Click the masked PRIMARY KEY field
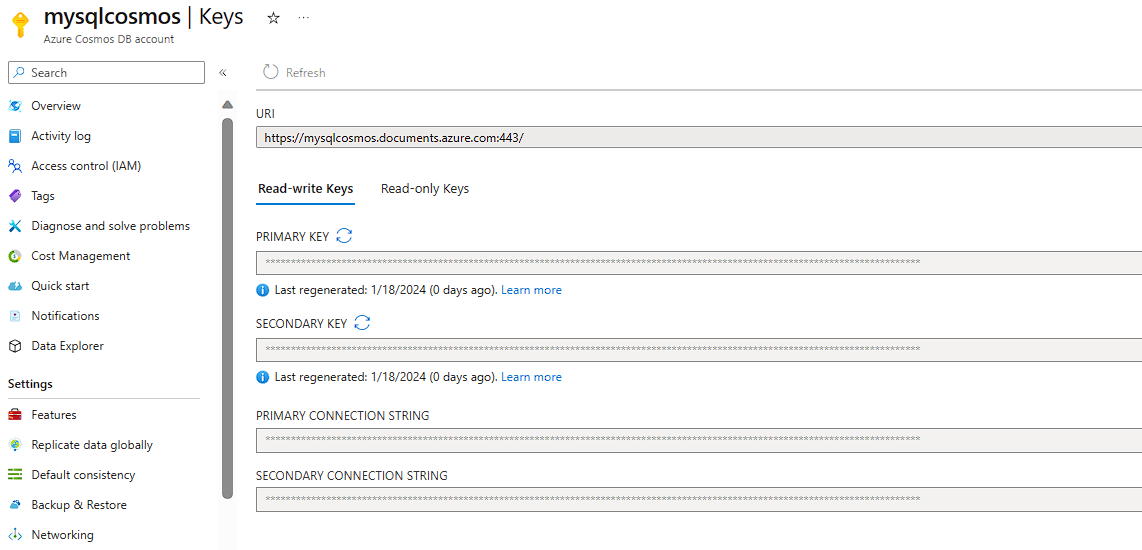The image size is (1142, 550). tap(699, 263)
